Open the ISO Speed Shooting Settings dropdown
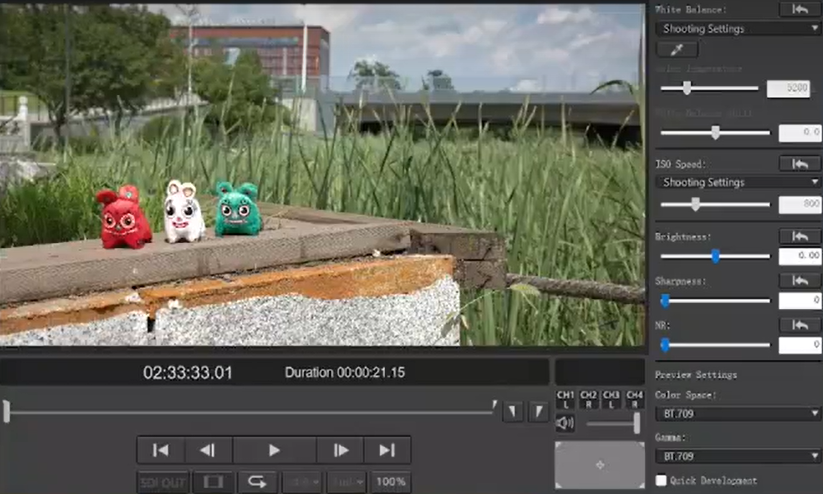823x494 pixels. coord(738,182)
